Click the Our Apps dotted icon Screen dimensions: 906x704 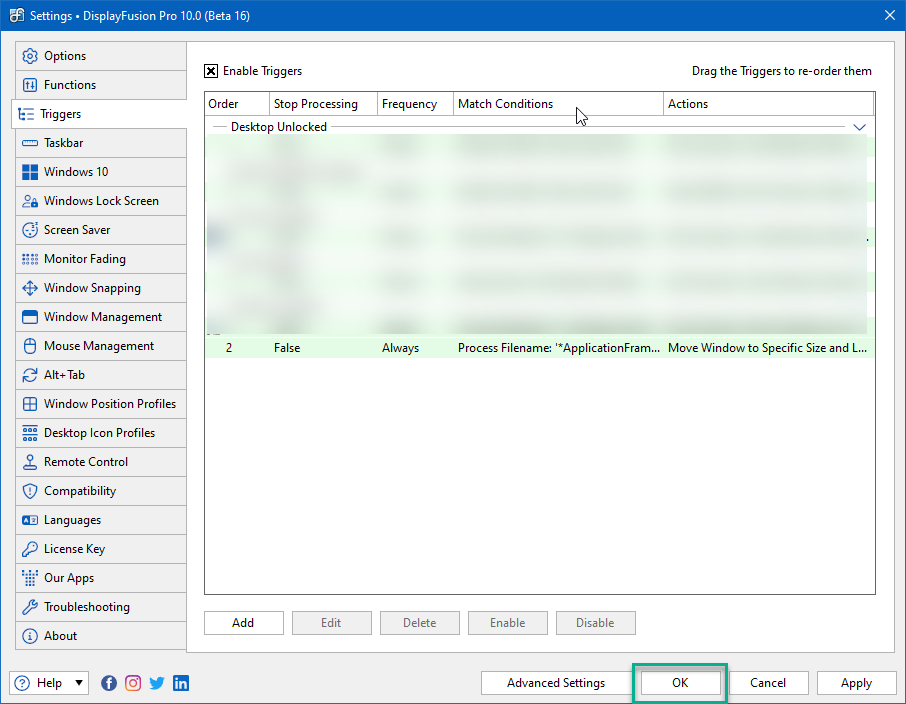[x=29, y=578]
